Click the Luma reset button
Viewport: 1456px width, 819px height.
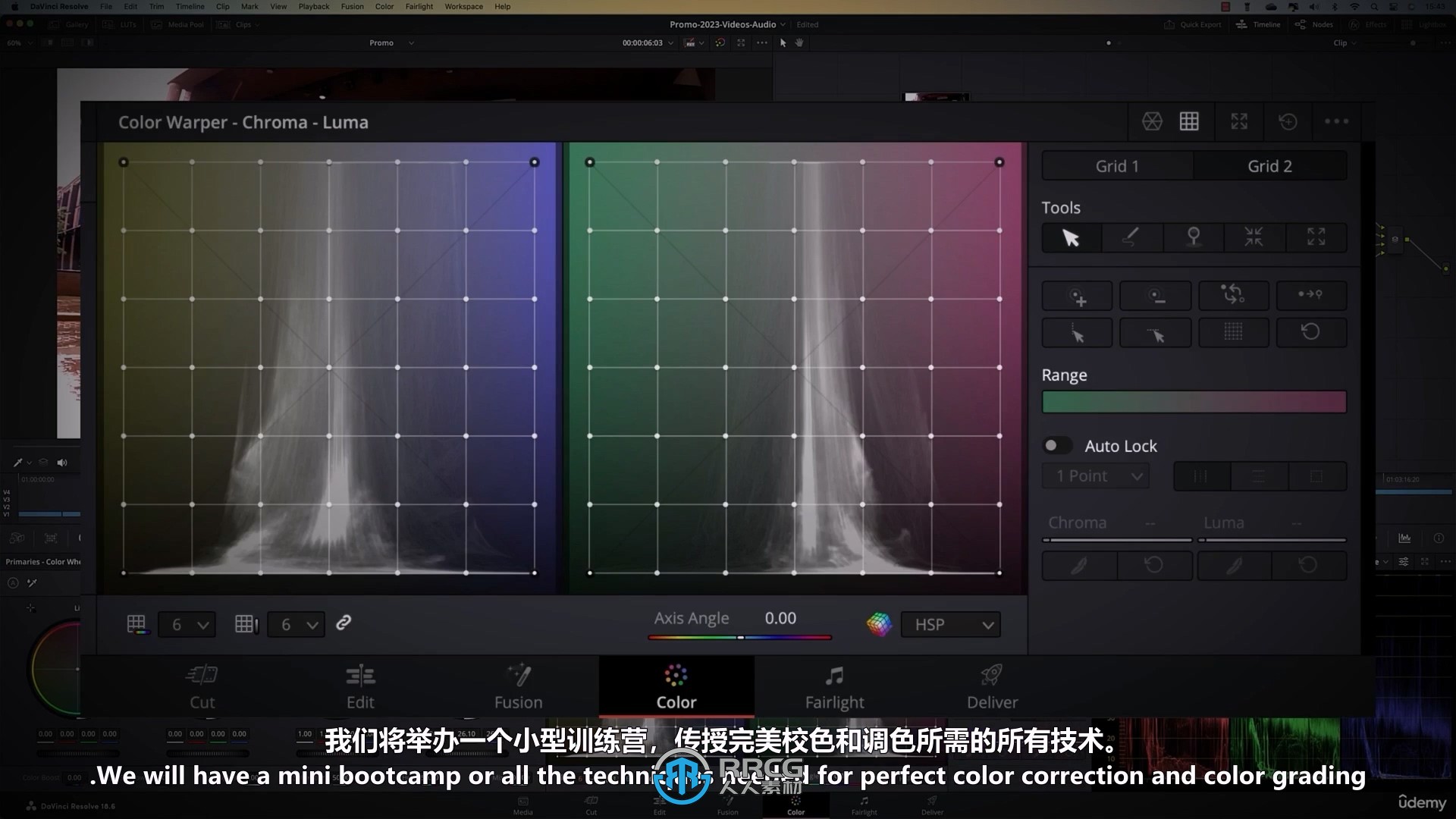[1309, 566]
